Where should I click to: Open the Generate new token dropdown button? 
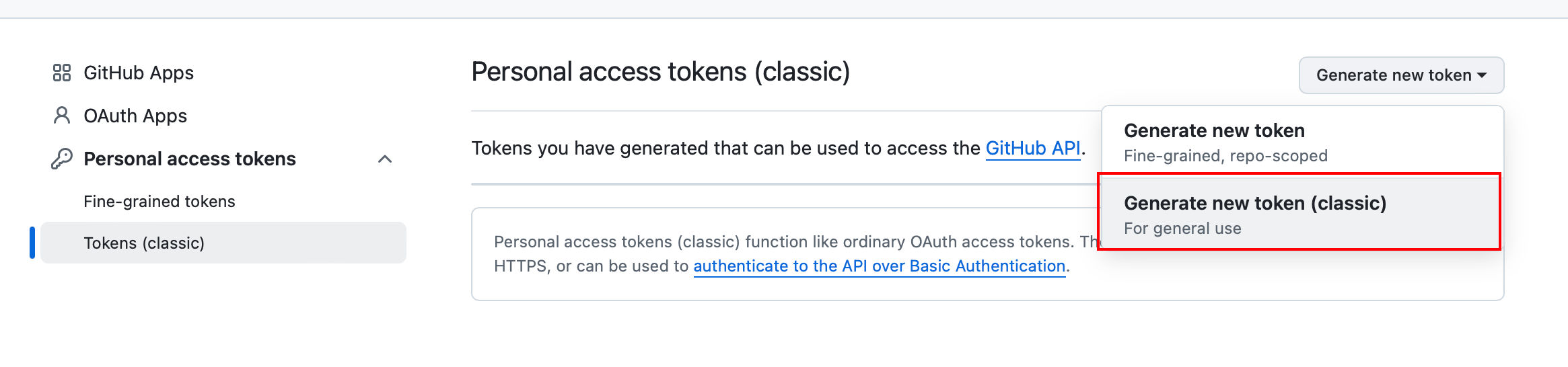[1393, 75]
